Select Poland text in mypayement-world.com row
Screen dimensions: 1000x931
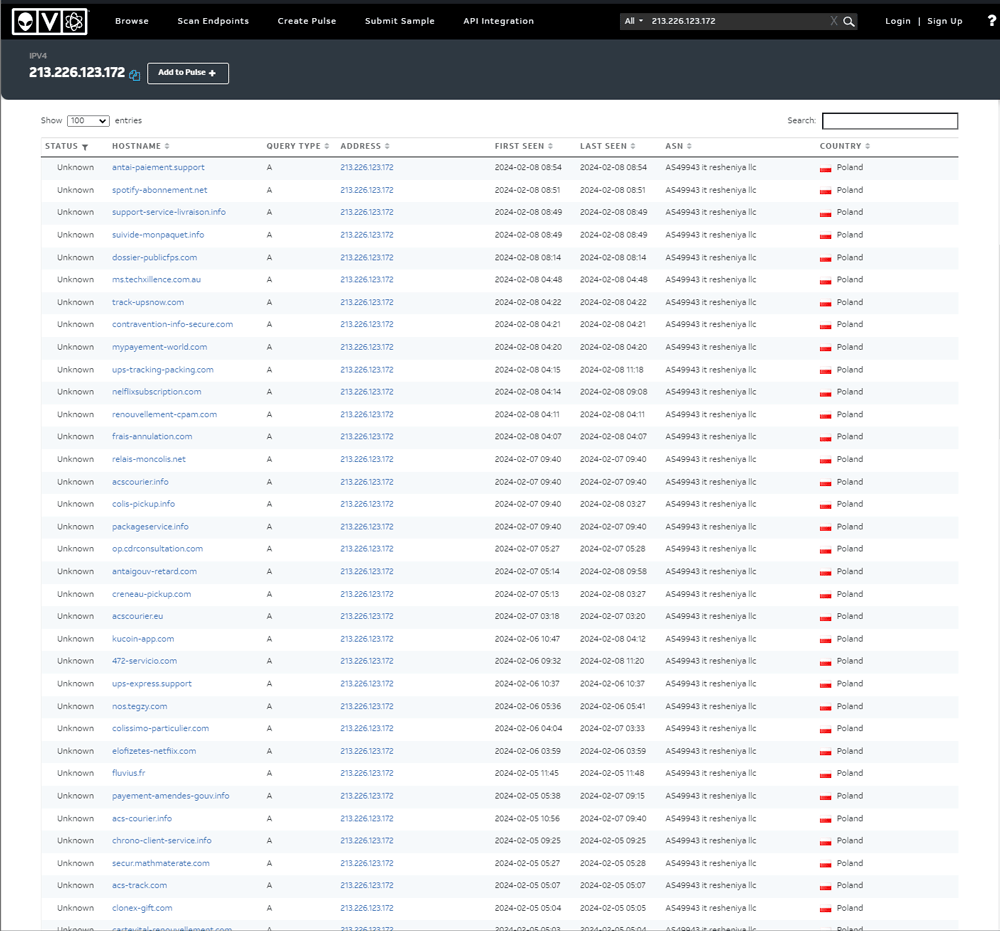849,347
